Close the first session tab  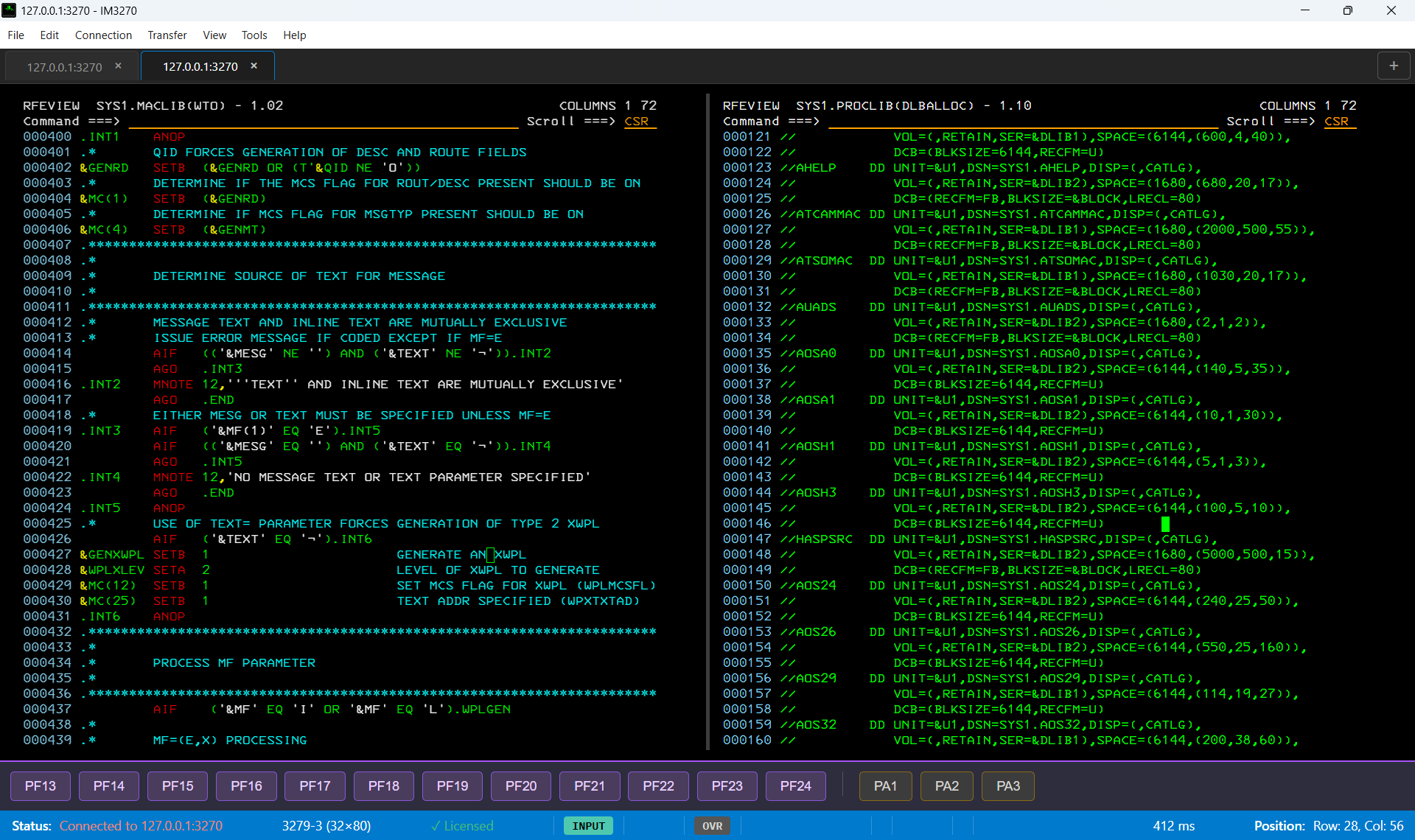point(118,66)
